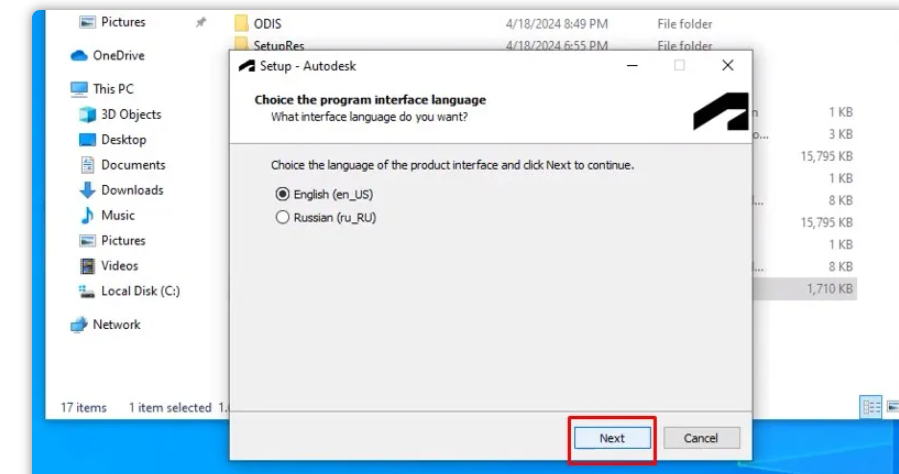Click the pinned Pictures quick access item

pyautogui.click(x=124, y=22)
